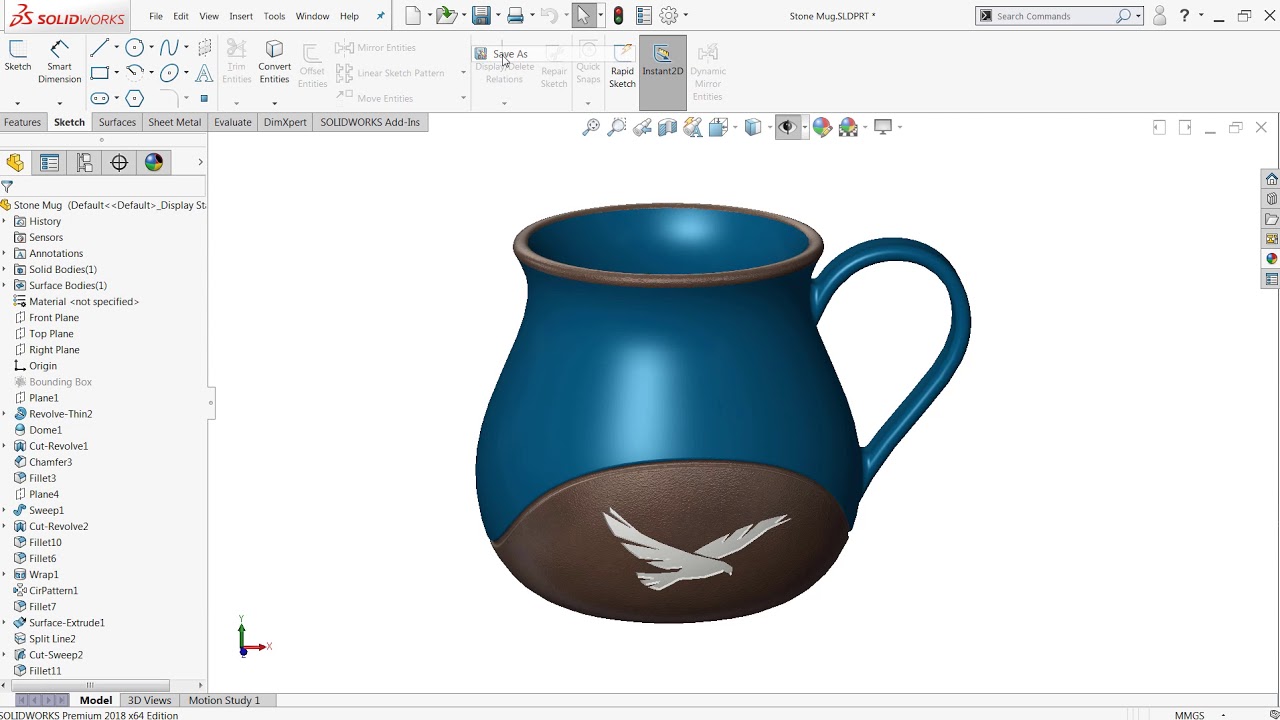The width and height of the screenshot is (1280, 720).
Task: Open the DisplayManager color-ball tab
Action: [x=154, y=163]
